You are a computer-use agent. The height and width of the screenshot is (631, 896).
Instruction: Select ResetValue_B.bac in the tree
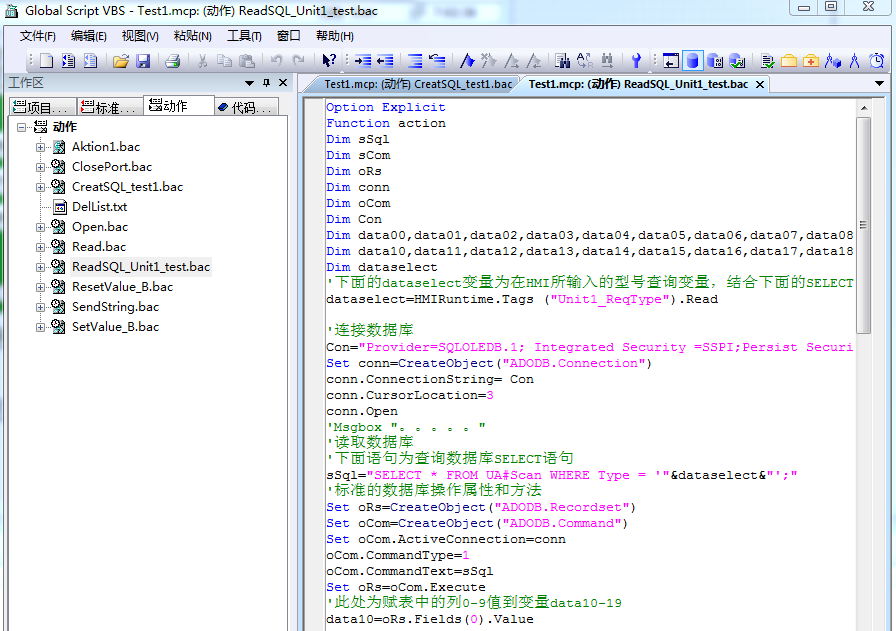pos(122,287)
